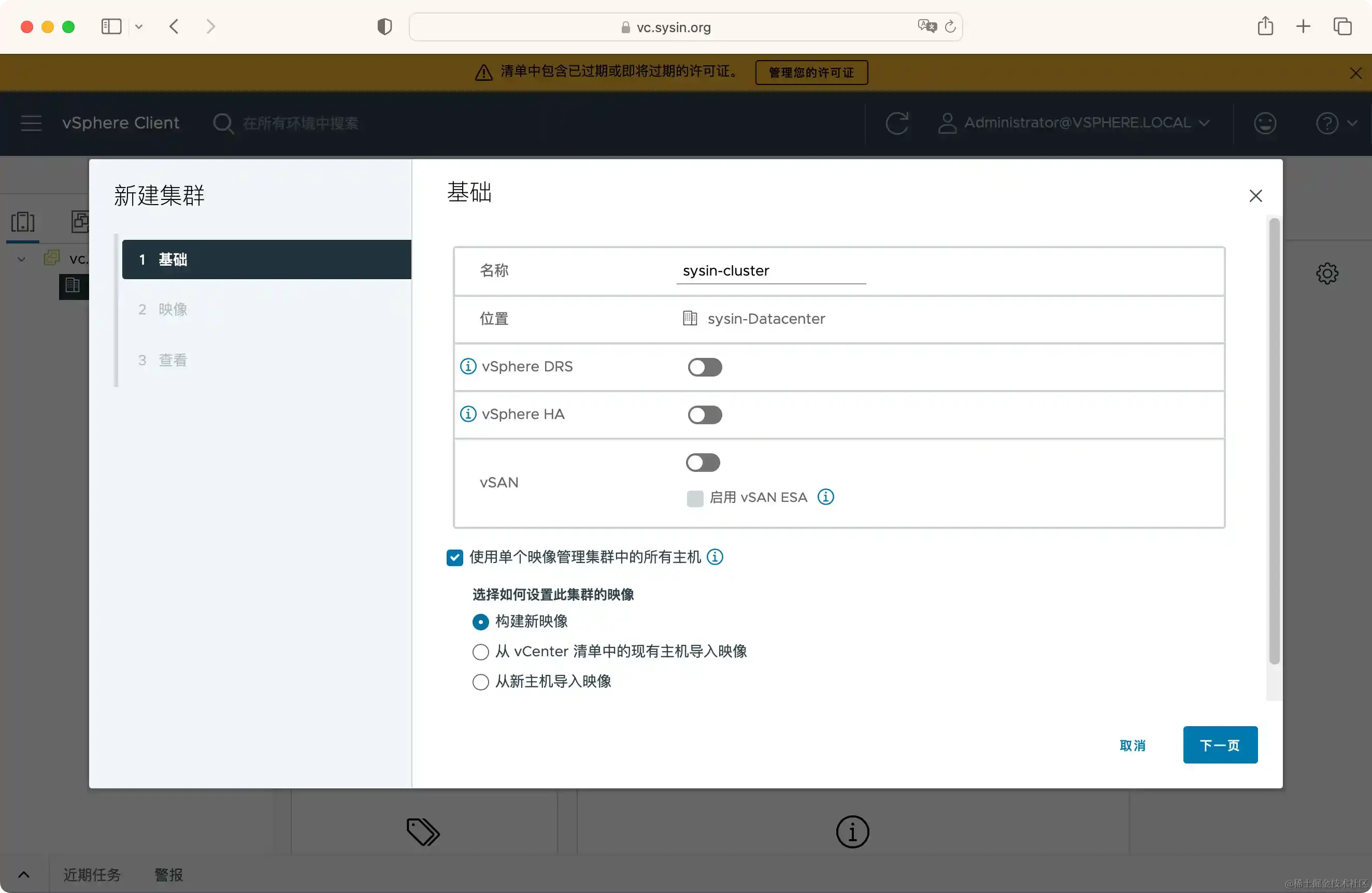Viewport: 1372px width, 893px height.
Task: Enable the vSphere DRS toggle
Action: pos(705,367)
